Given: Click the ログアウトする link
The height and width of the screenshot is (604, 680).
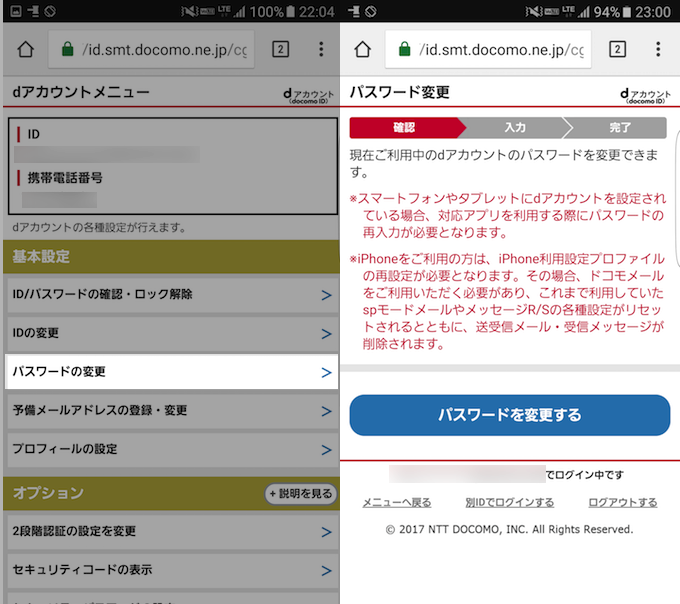Looking at the screenshot, I should pos(622,503).
